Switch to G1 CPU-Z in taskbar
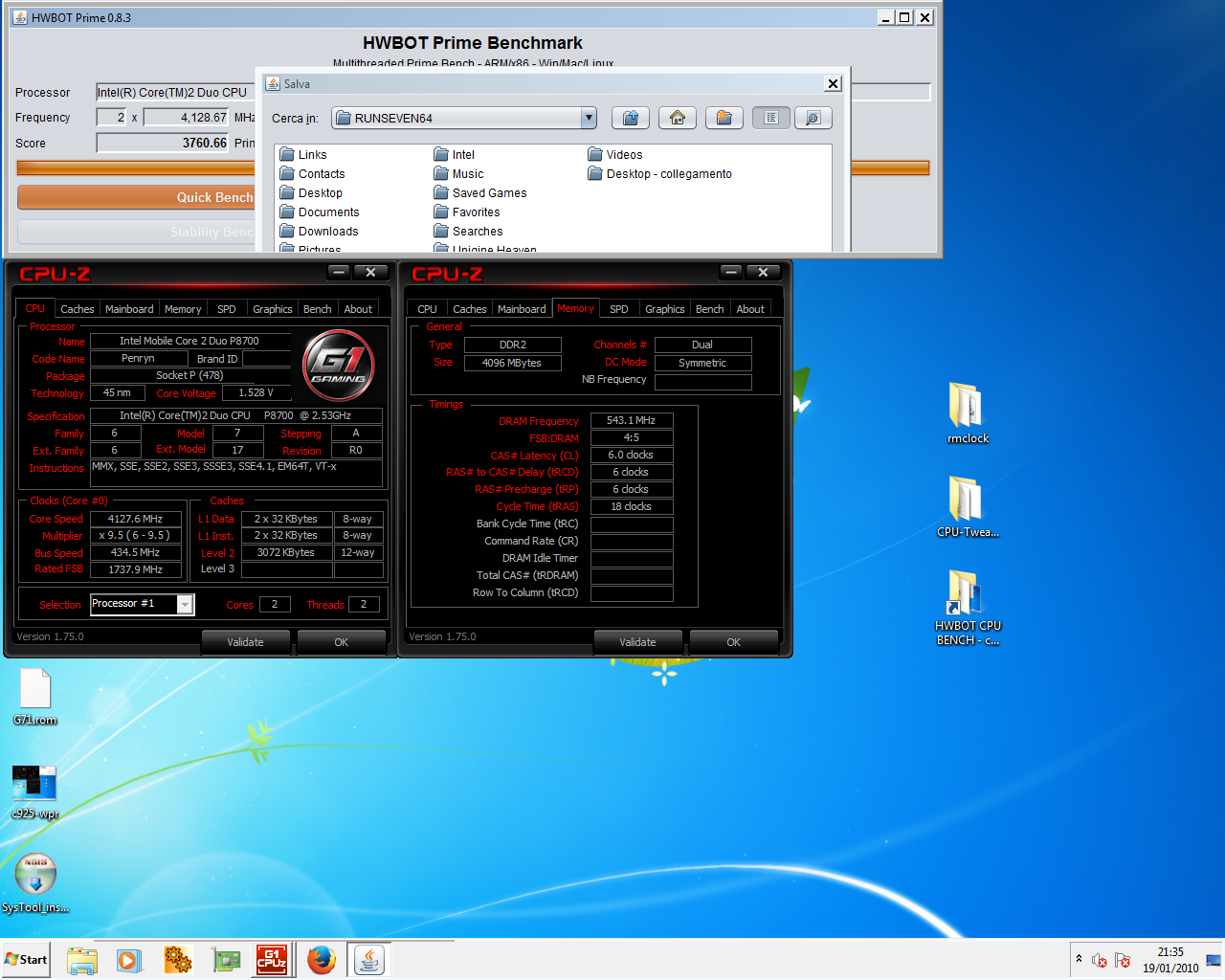Viewport: 1225px width, 980px height. coord(273,960)
